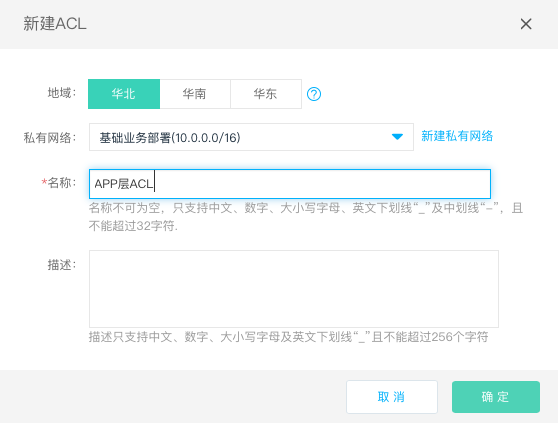Close the 新建ACL dialog with X
This screenshot has height=423, width=558.
click(x=526, y=24)
